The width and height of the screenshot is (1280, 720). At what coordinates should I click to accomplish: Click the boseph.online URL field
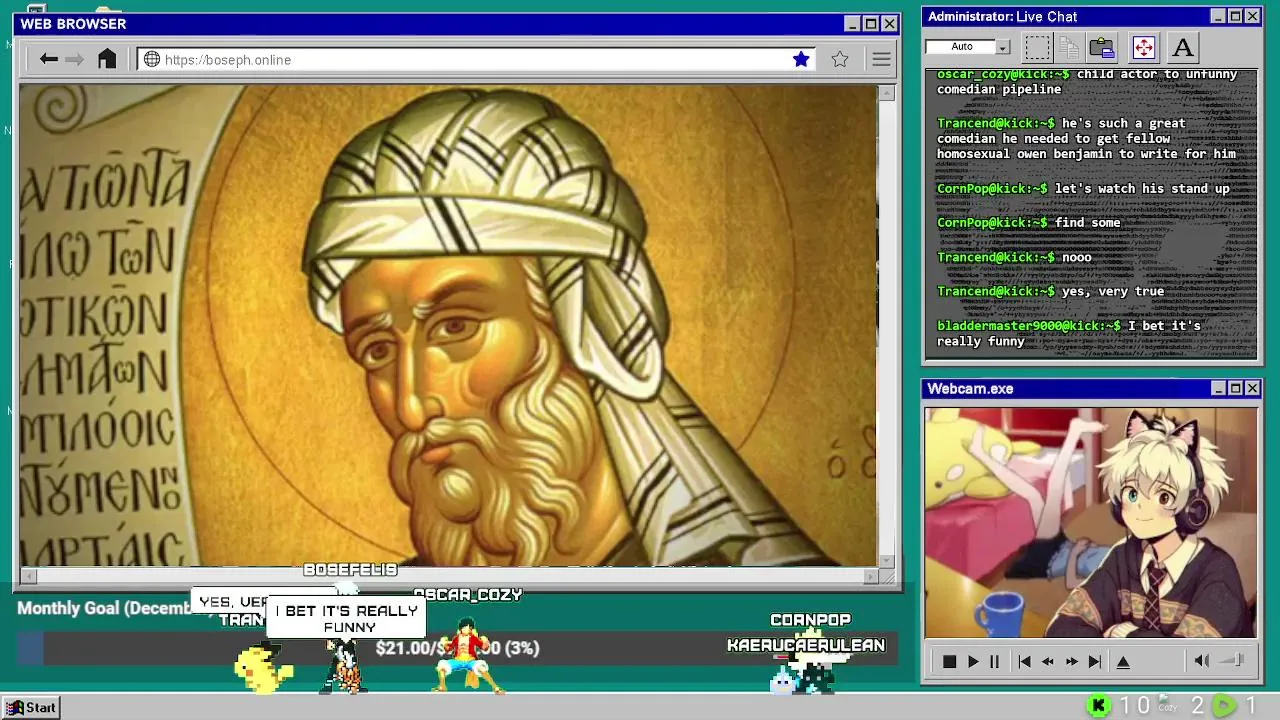point(477,60)
